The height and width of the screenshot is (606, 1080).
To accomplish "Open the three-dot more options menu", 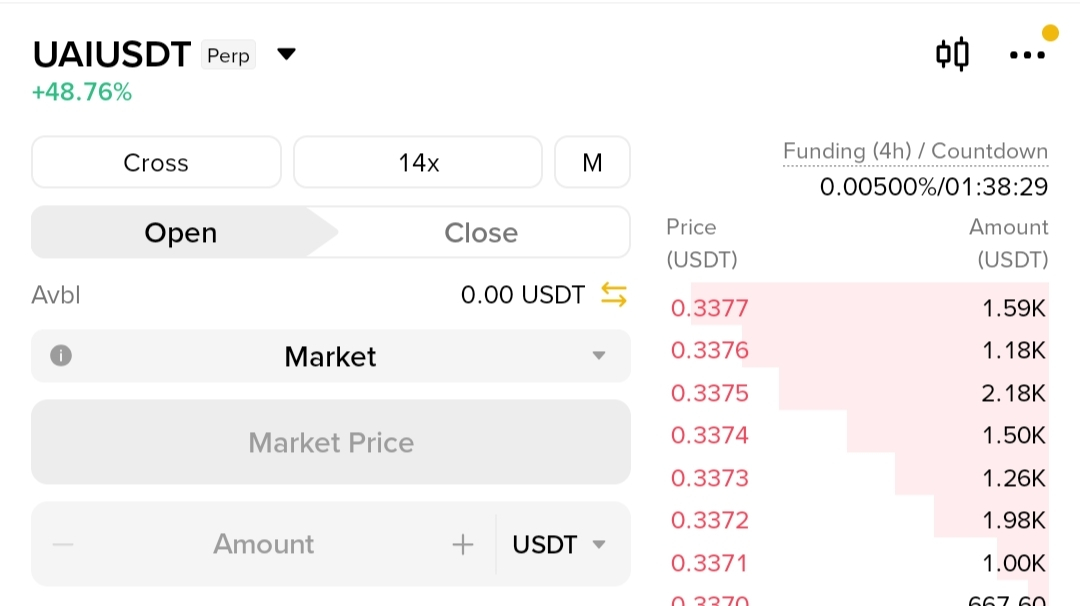I will tap(1027, 55).
